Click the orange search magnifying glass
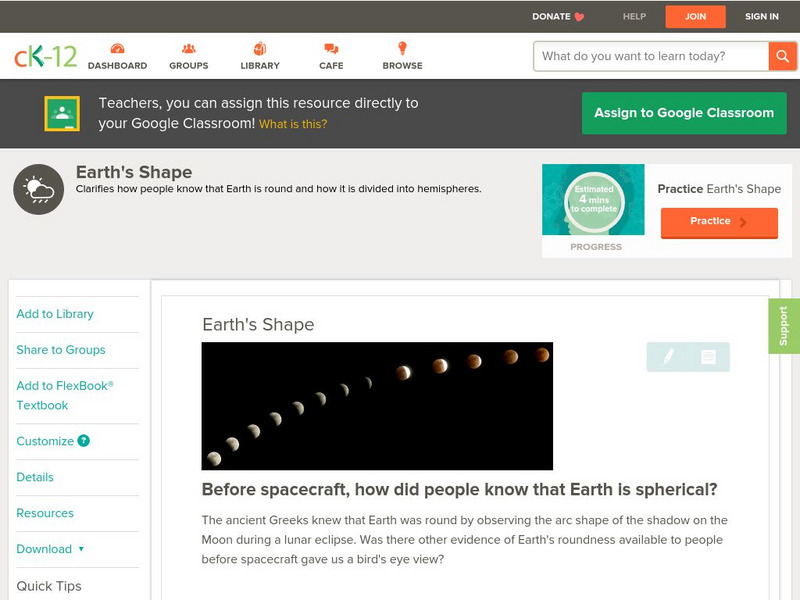 pyautogui.click(x=783, y=57)
